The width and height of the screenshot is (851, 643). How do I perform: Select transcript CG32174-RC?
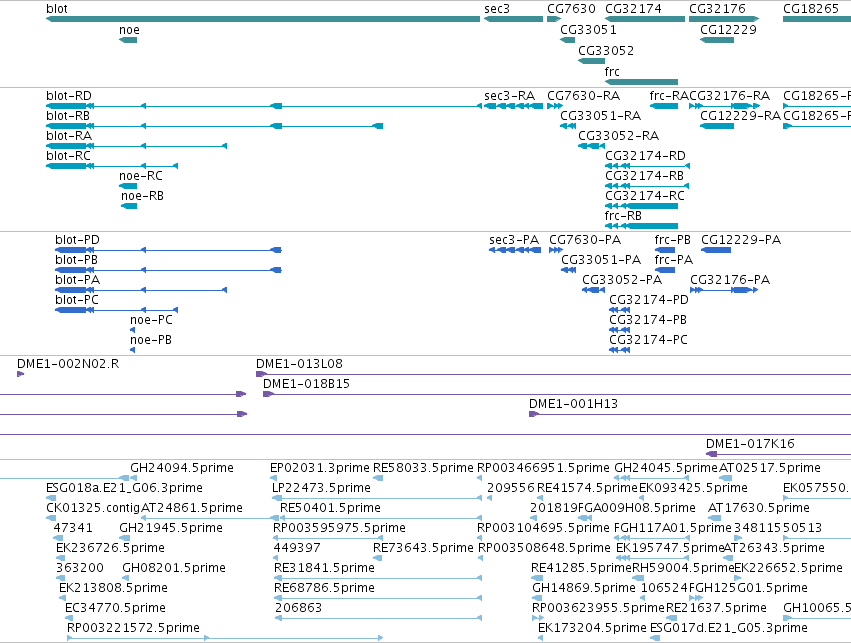coord(645,196)
